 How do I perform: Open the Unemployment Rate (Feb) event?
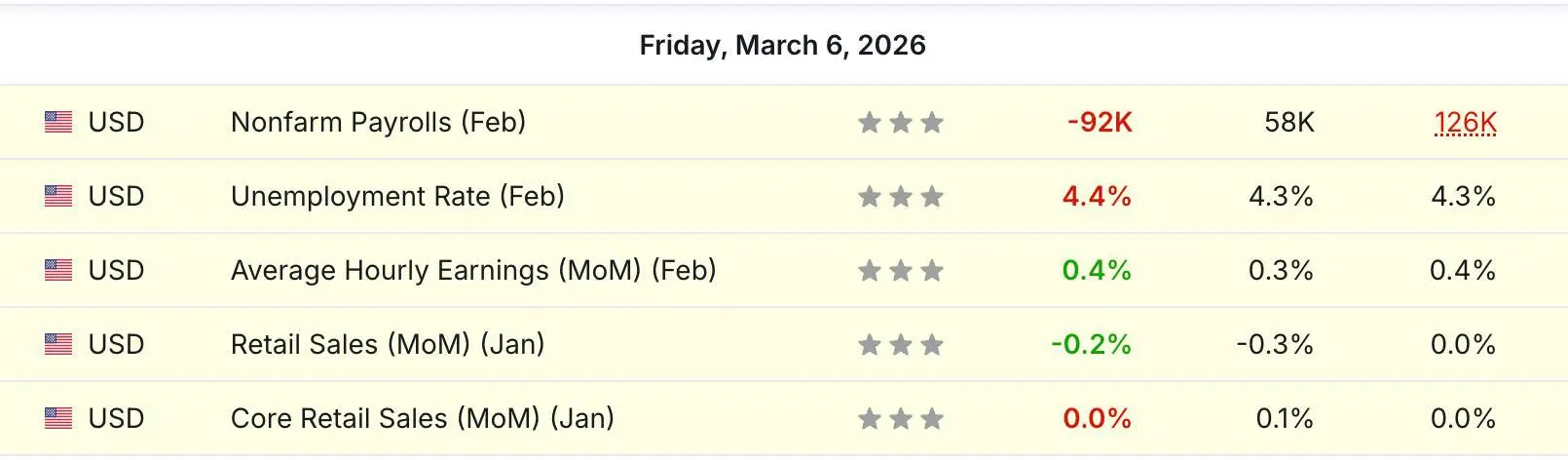point(397,196)
